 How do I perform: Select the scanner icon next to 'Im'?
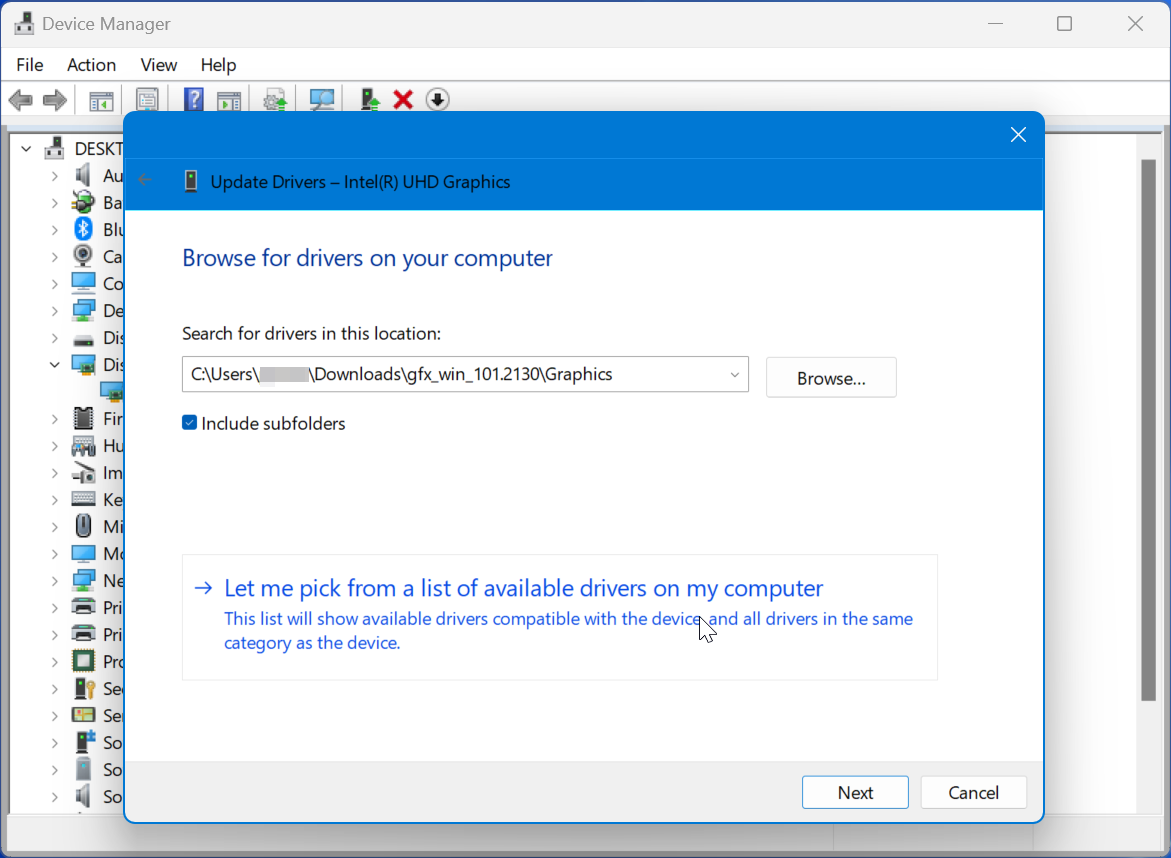(83, 472)
